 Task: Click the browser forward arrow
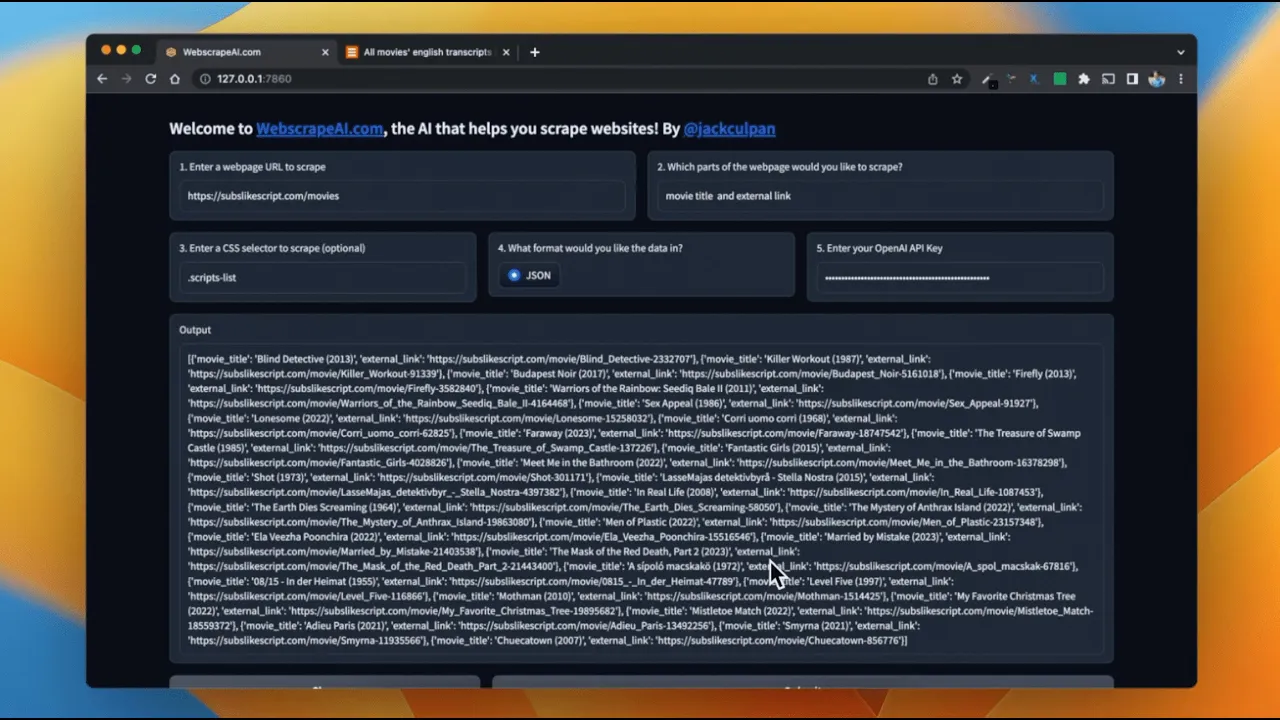[126, 79]
